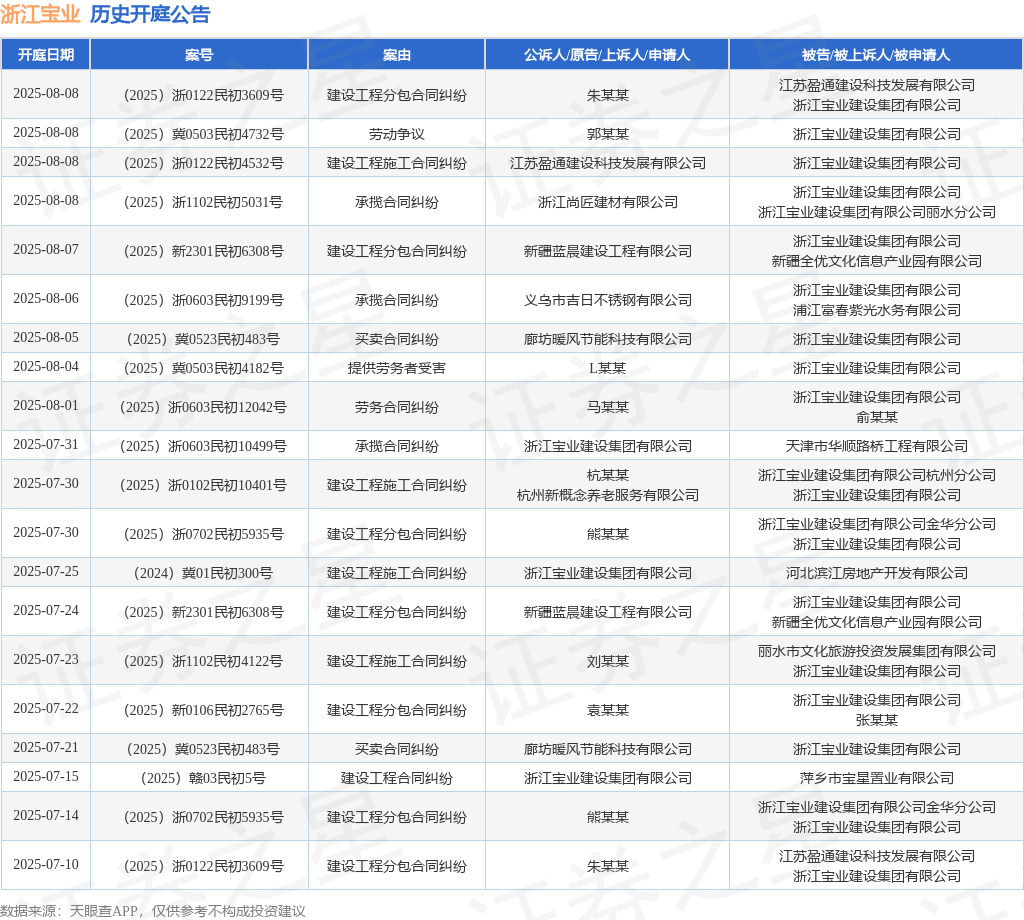Select the 案号 column header

pos(199,55)
